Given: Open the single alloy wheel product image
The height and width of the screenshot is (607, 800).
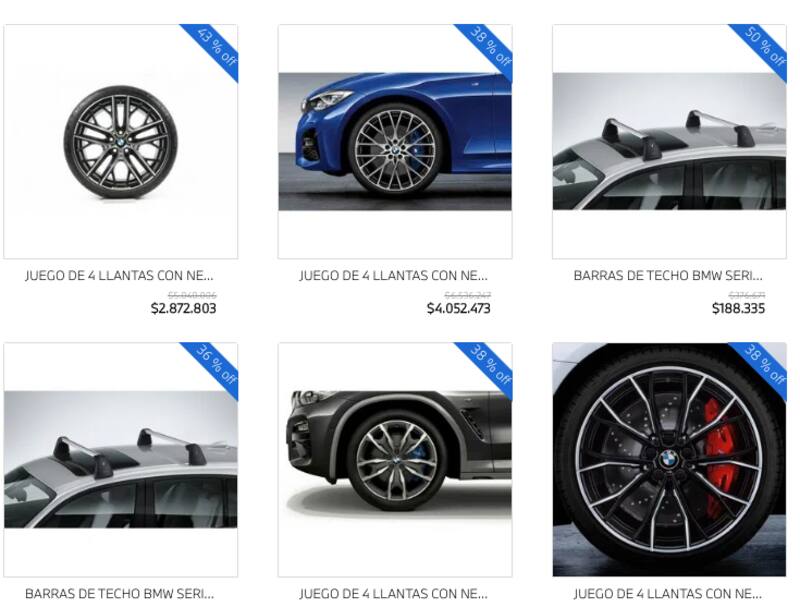Looking at the screenshot, I should (x=120, y=141).
